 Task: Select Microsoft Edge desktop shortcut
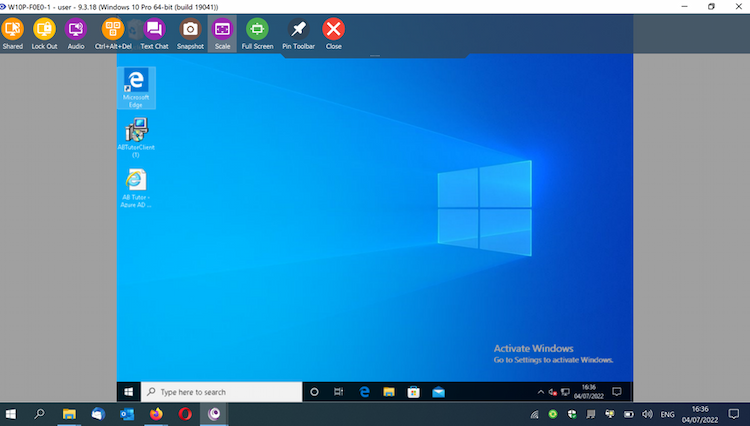coord(135,87)
